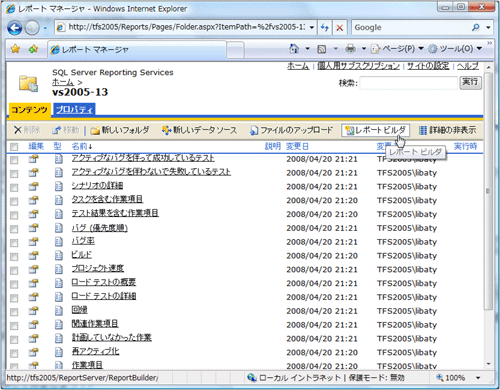Check the box for テスト結果を含む作業項目 row
Viewport: 500px width, 390px height.
[x=14, y=215]
